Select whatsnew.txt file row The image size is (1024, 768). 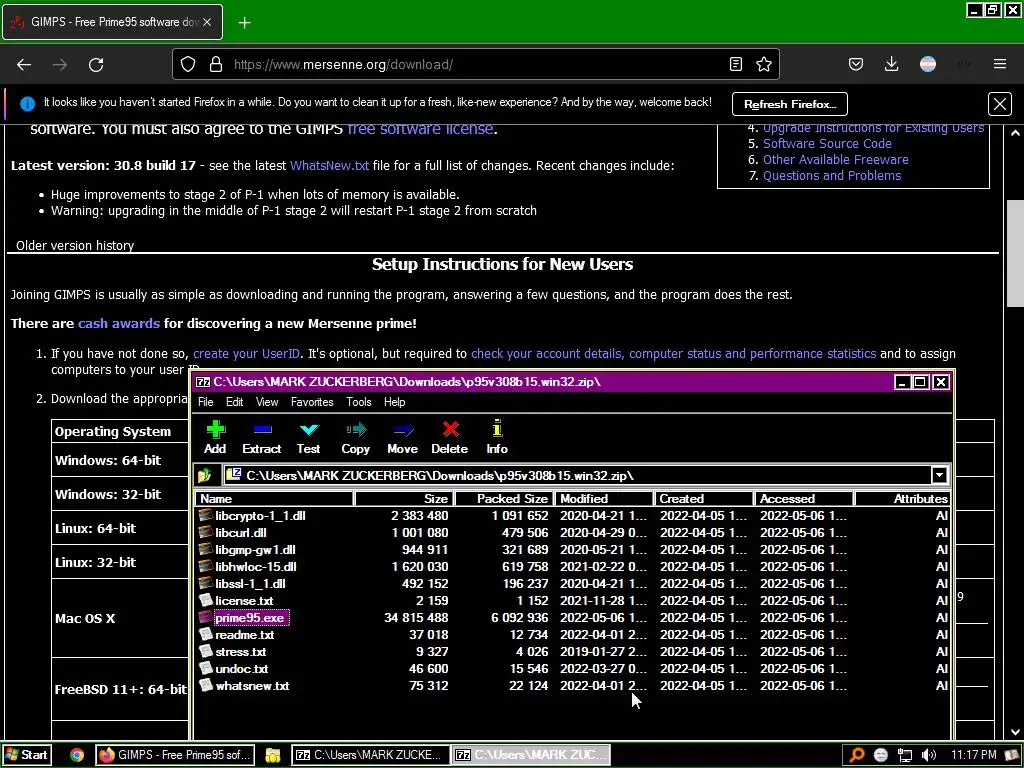coord(573,685)
